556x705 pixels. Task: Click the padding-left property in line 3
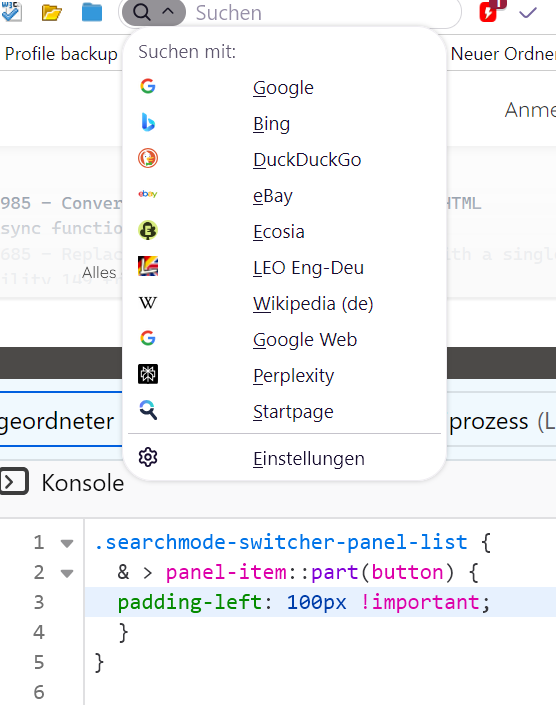point(190,602)
